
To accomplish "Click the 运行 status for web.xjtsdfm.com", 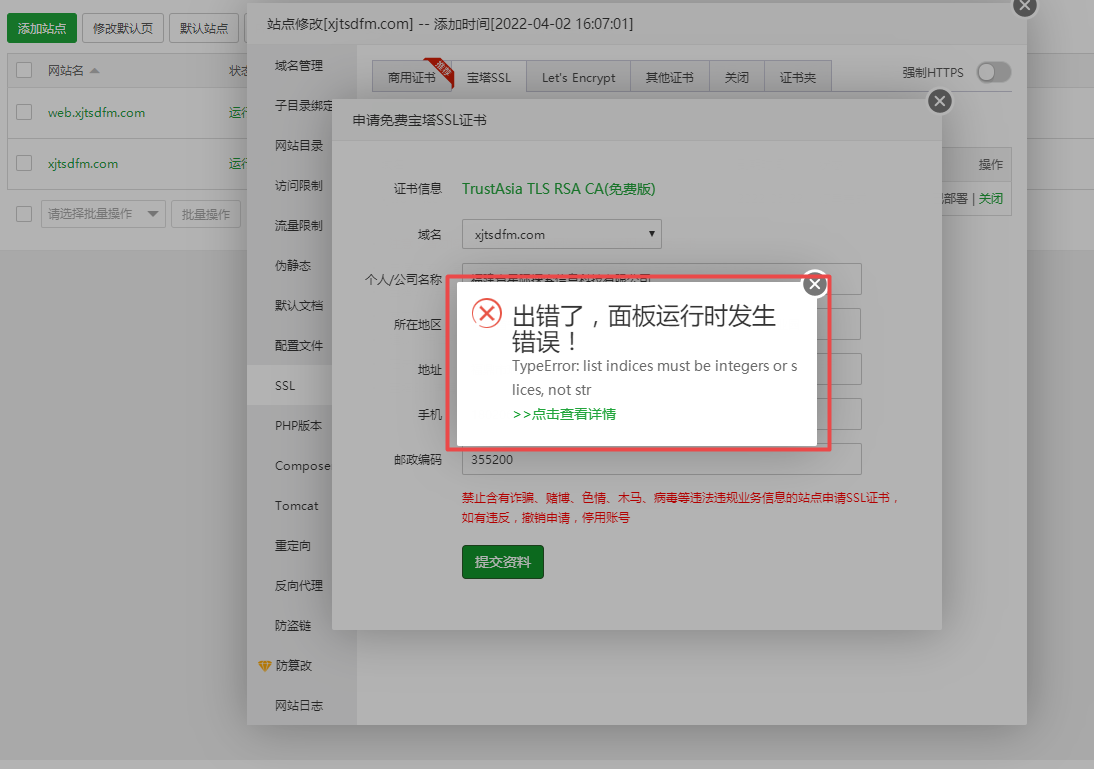I will tap(238, 112).
